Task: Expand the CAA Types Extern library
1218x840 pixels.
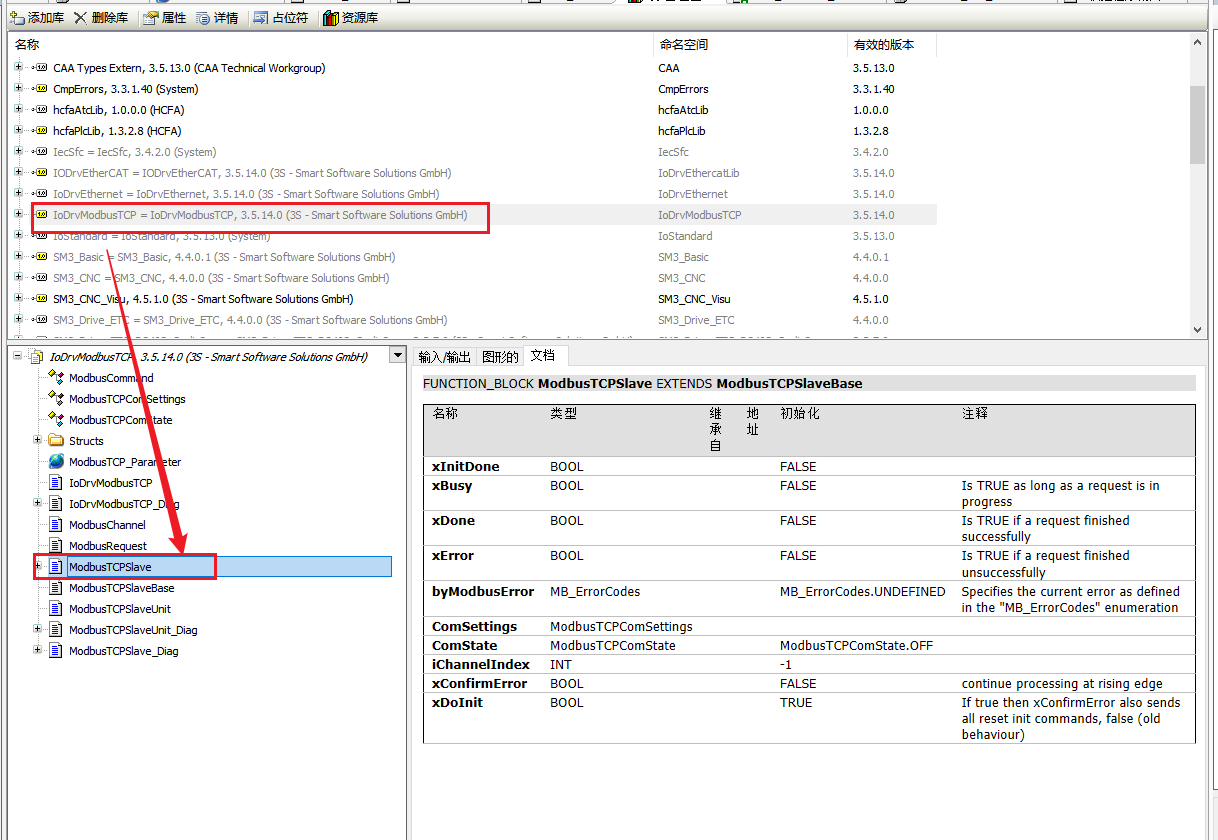Action: [18, 68]
